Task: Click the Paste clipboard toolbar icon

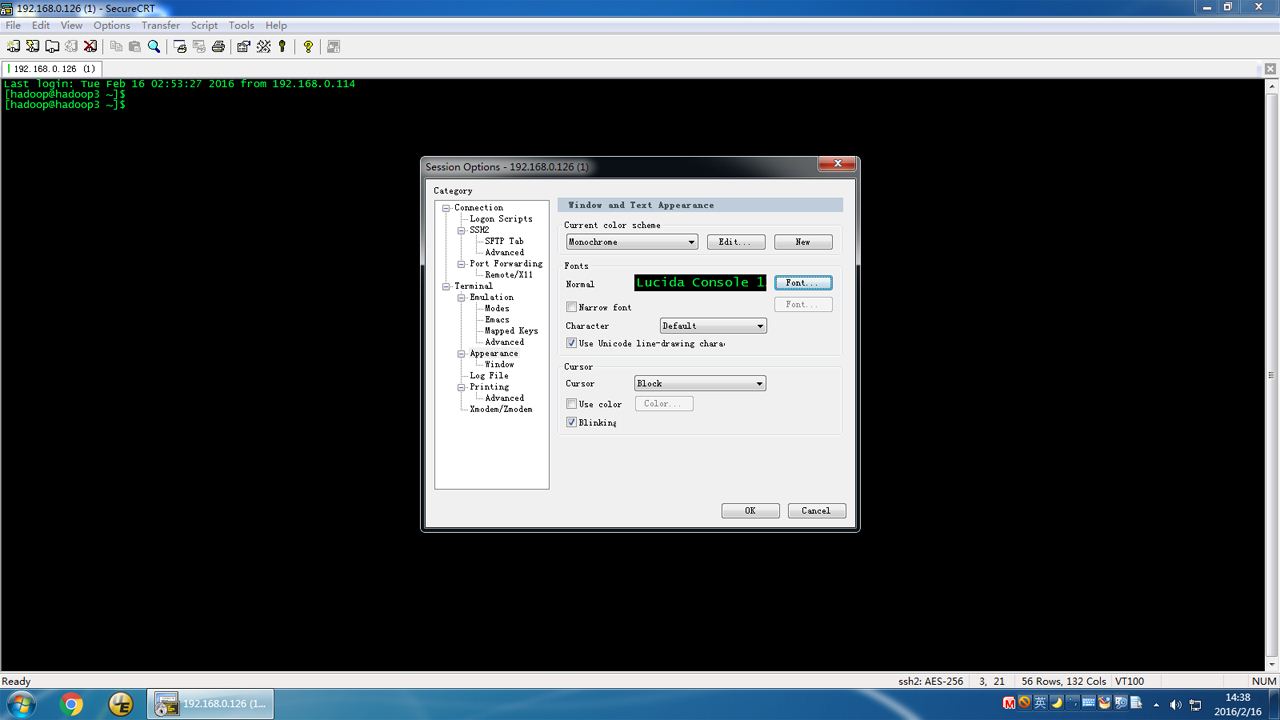Action: [135, 46]
